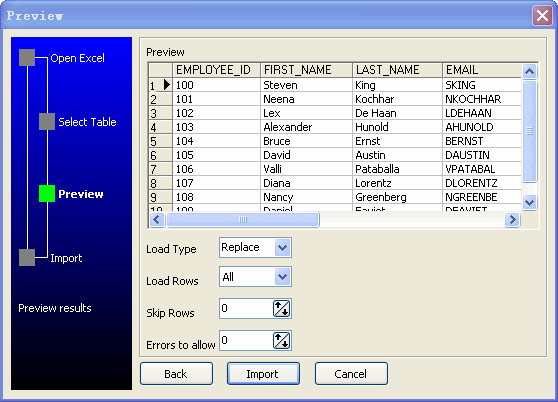
Task: Click the Skip Rows input field
Action: (246, 308)
